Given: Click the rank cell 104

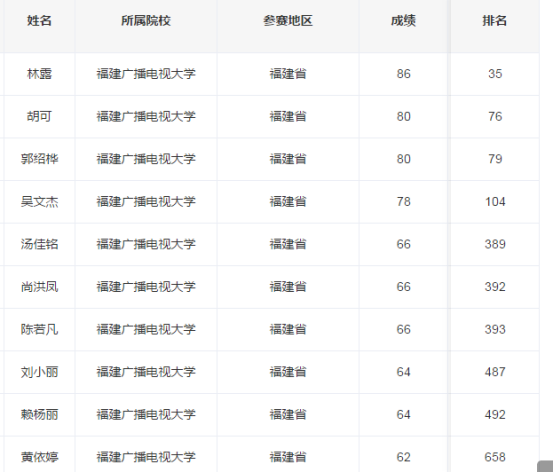Looking at the screenshot, I should pos(495,202).
